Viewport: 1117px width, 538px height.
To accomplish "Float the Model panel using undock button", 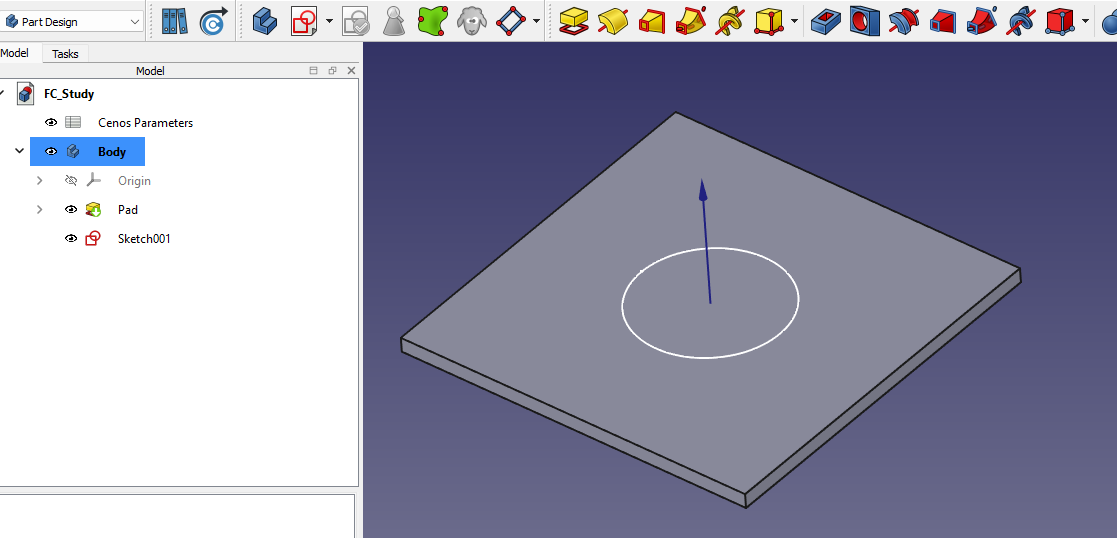I will coord(332,71).
